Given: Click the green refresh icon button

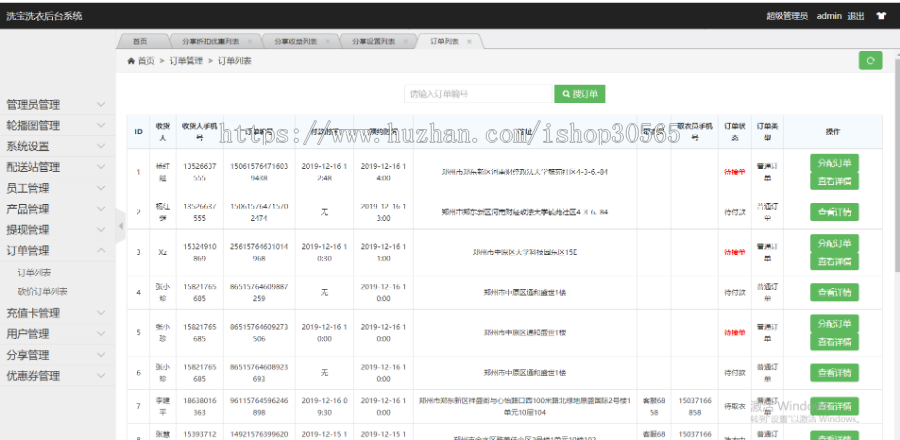Looking at the screenshot, I should coord(870,60).
